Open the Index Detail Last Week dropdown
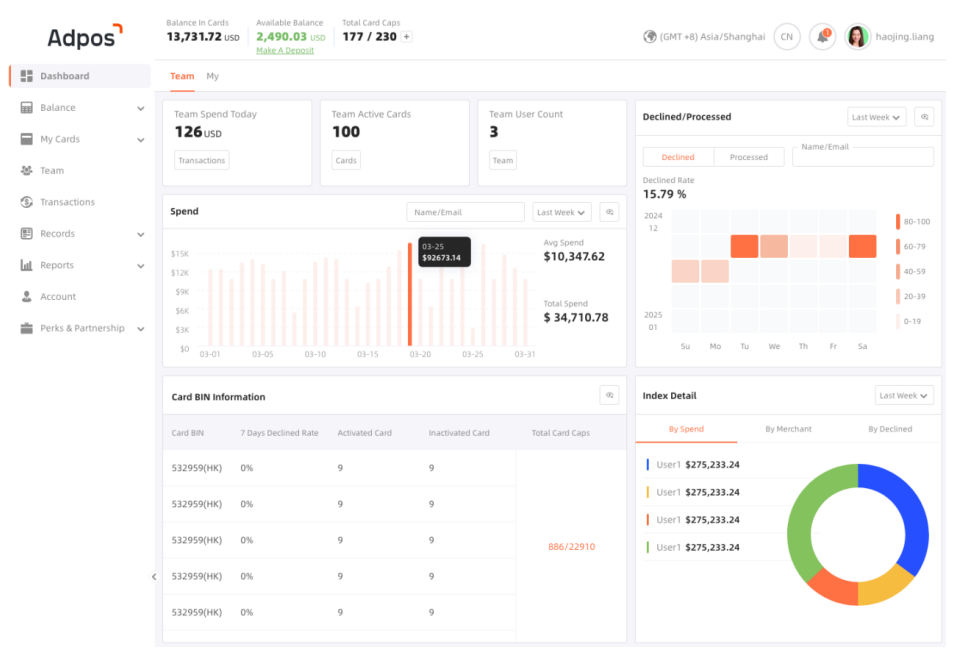959x659 pixels. point(904,396)
